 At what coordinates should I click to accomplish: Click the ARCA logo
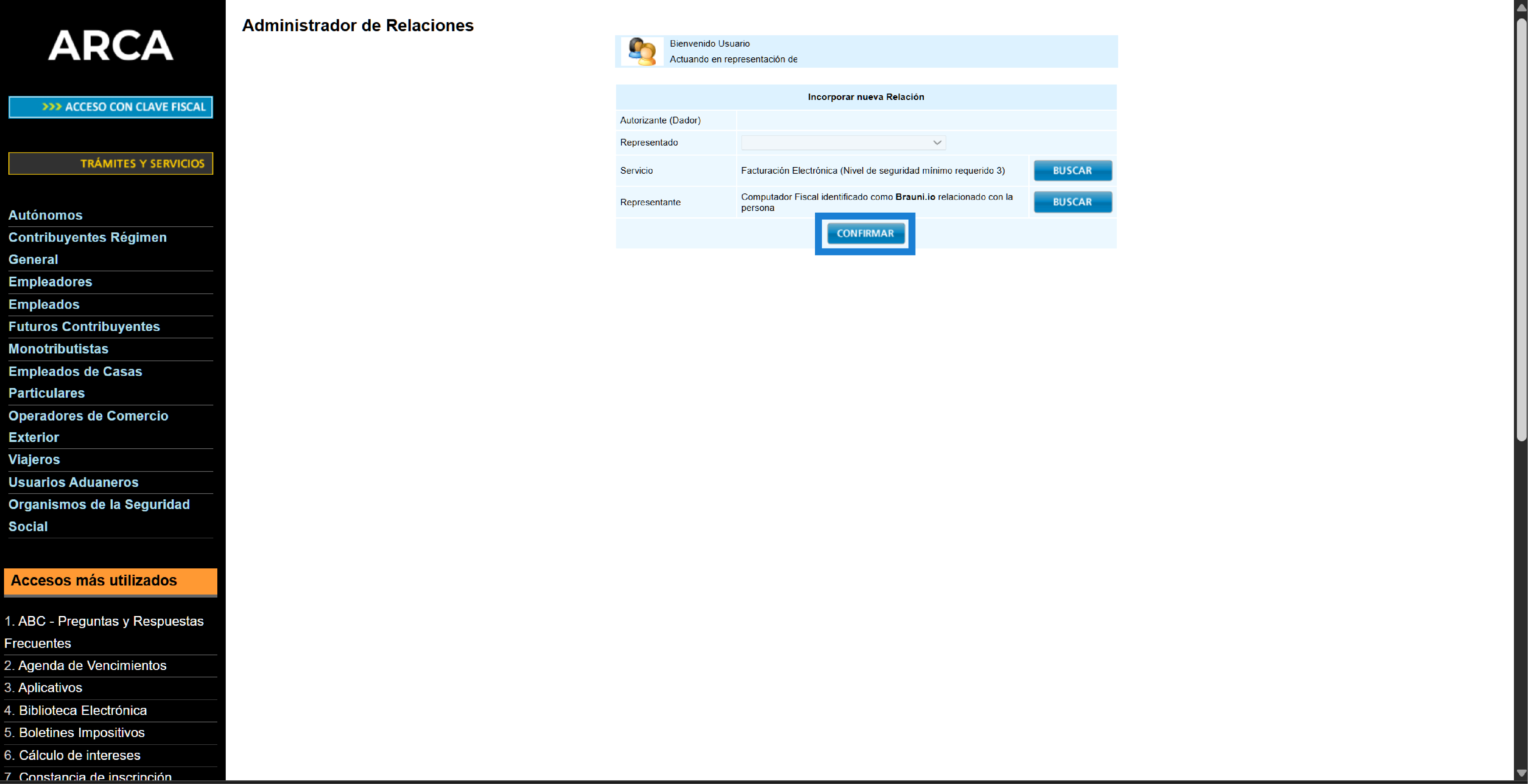pos(110,46)
